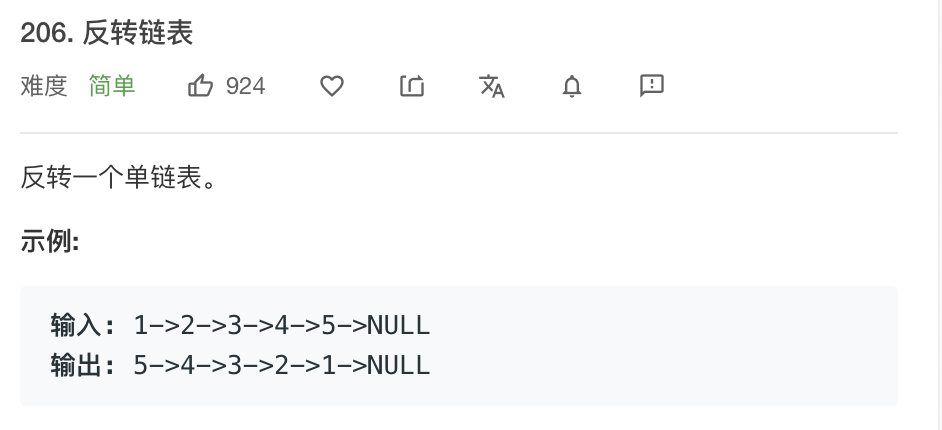Like the problem with thumbs-up icon

pyautogui.click(x=201, y=85)
